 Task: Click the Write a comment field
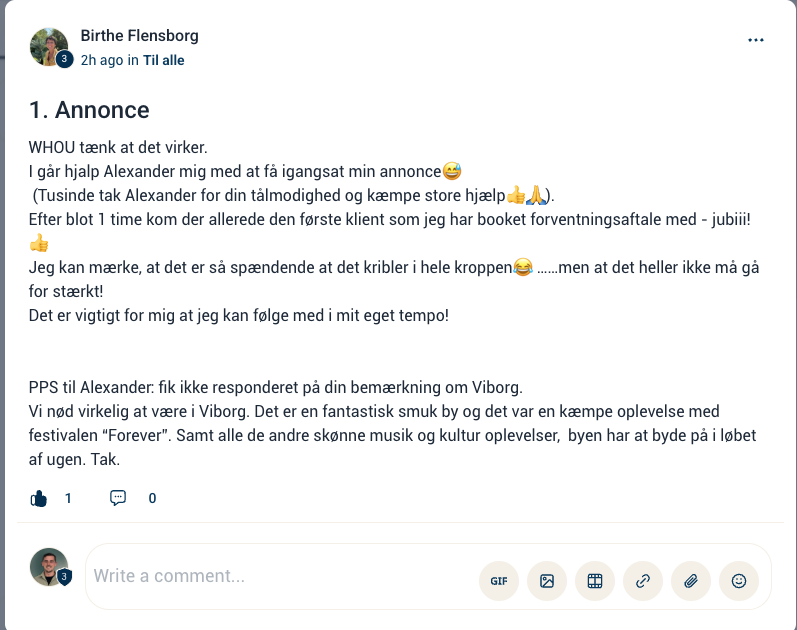click(282, 576)
